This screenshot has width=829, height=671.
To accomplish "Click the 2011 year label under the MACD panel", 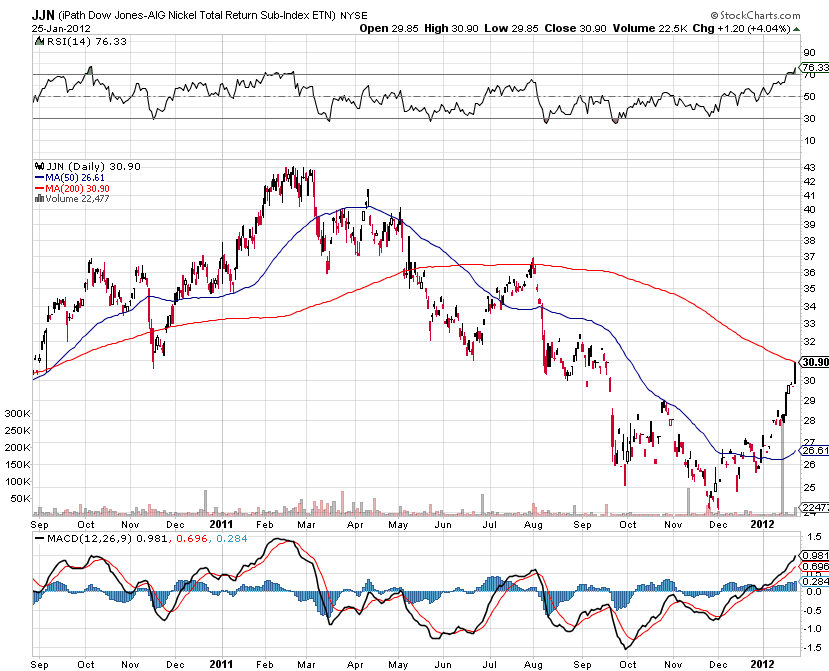I will (221, 664).
